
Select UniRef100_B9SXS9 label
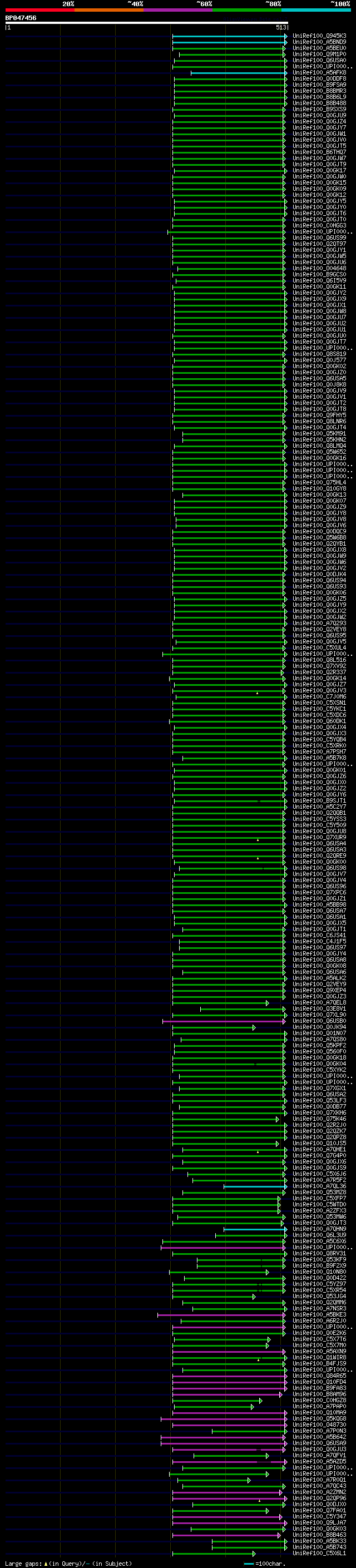319,109
